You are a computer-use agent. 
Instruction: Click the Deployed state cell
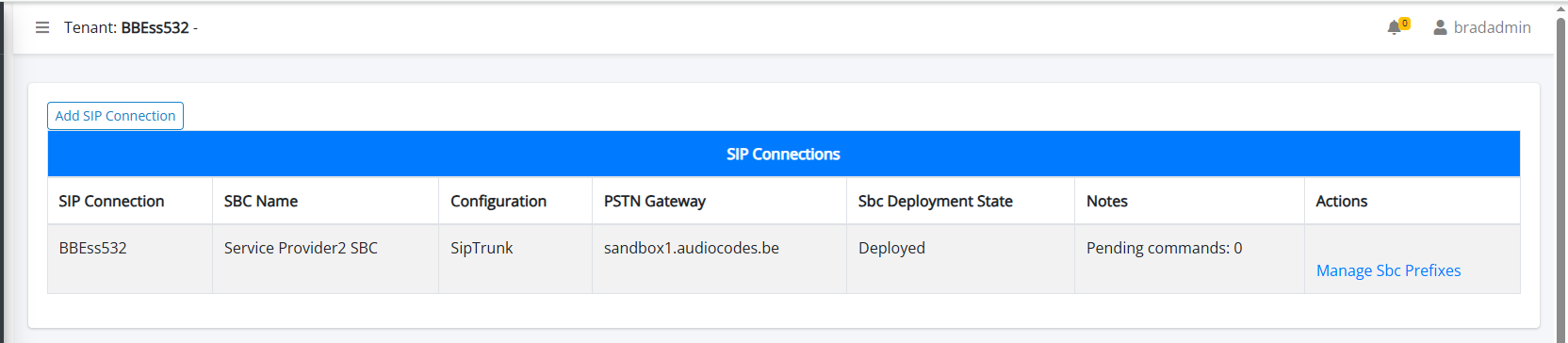pos(960,258)
